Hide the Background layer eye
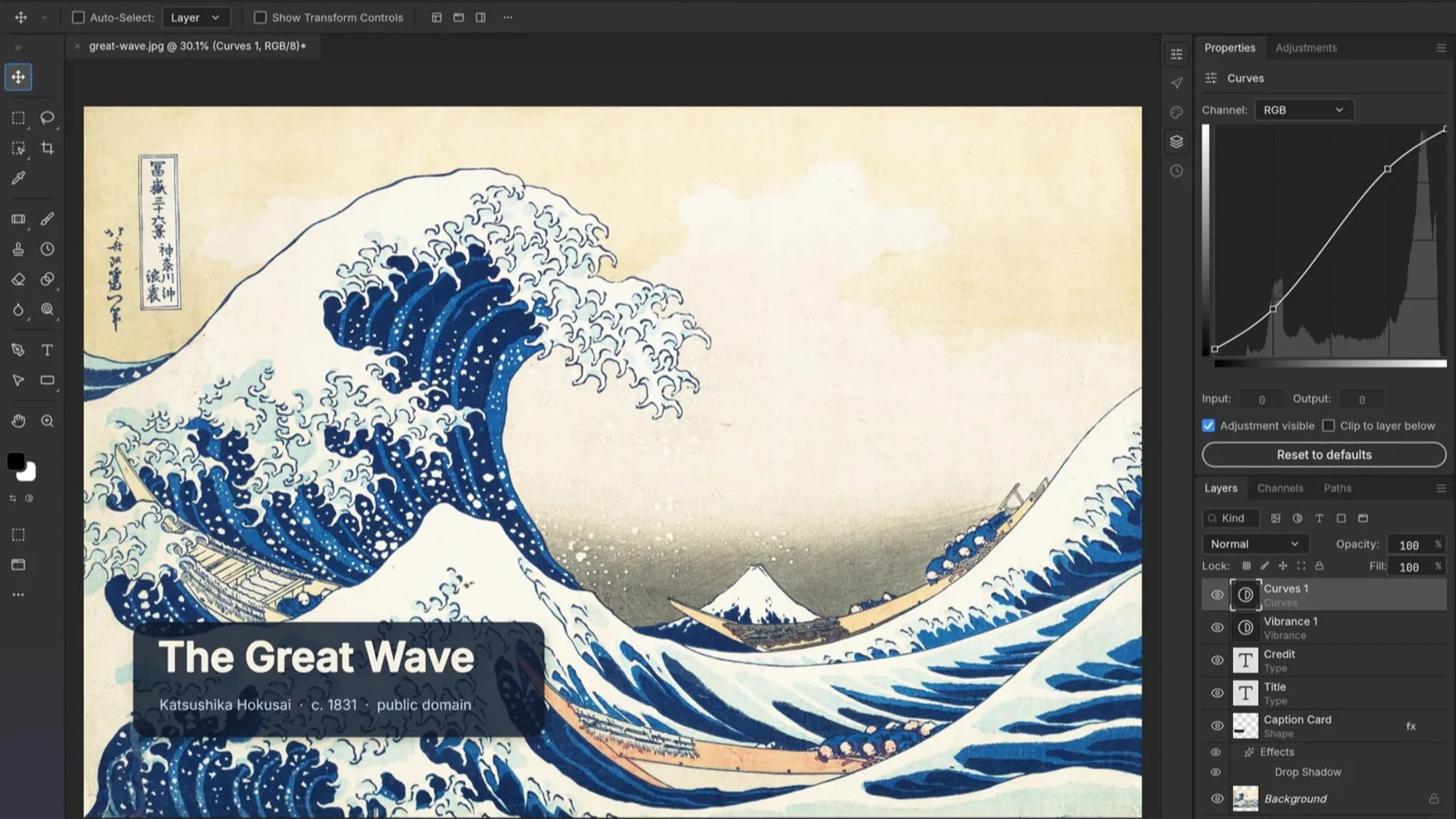Screen dimensions: 1456x819 pos(1217,798)
